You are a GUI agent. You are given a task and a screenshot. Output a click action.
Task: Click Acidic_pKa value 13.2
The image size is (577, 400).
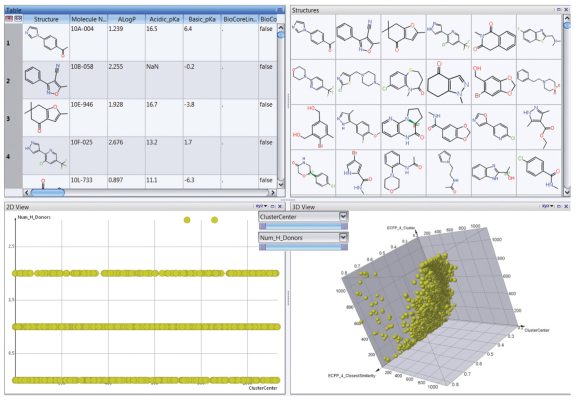[152, 142]
